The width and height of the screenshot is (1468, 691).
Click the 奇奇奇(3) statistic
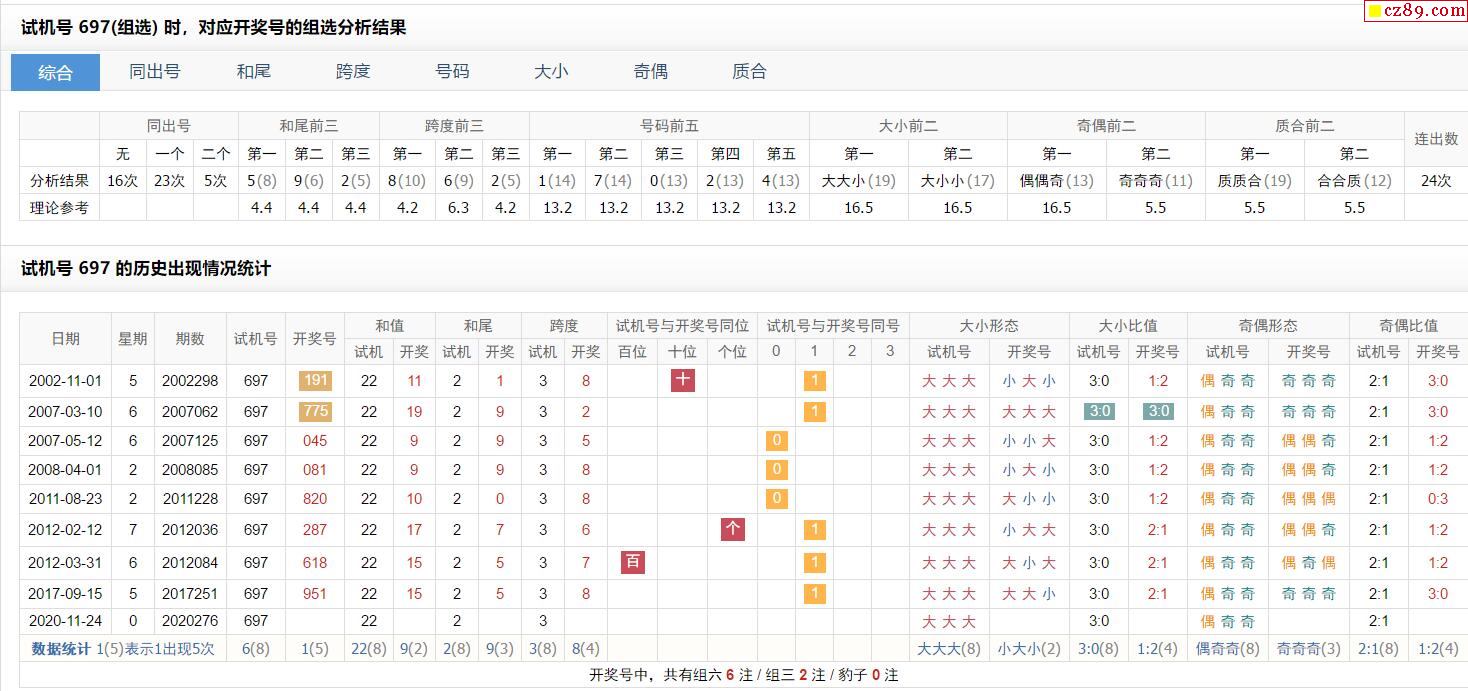[1309, 649]
